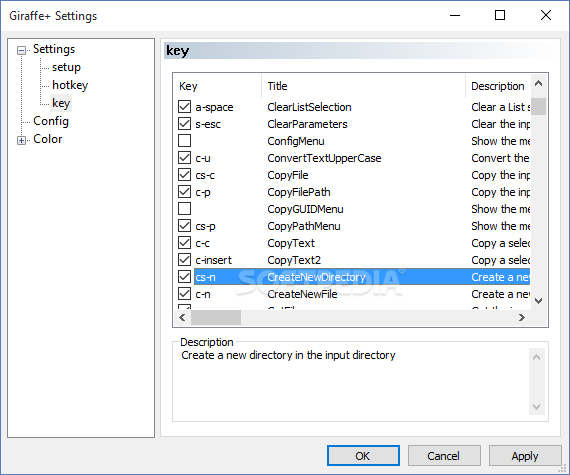Open the Config tree item

tap(51, 121)
